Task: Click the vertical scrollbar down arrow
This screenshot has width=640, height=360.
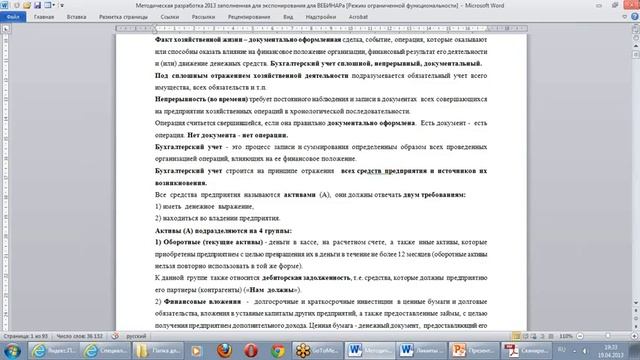Action: point(636,302)
